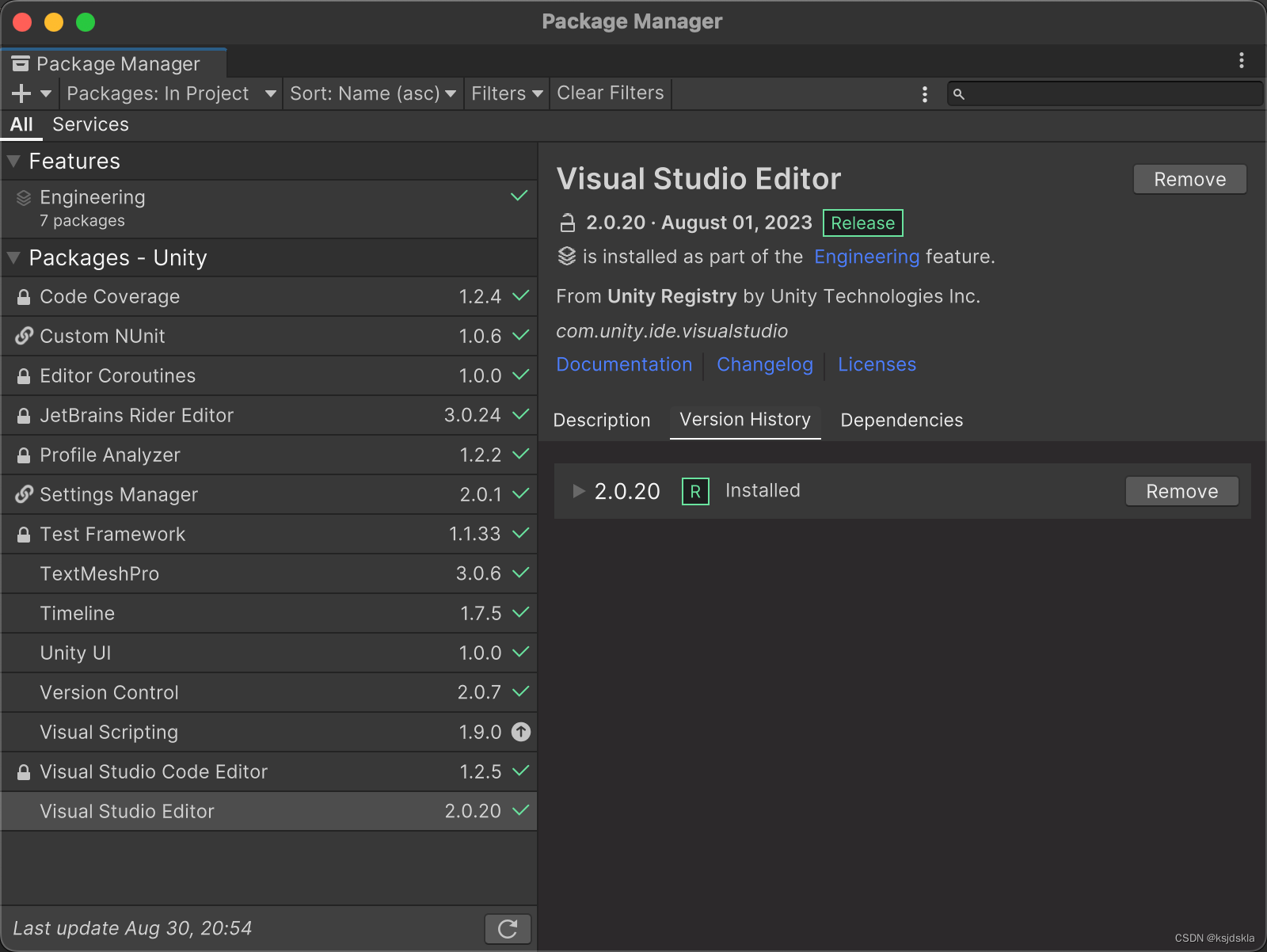Click the search magnifier icon
The height and width of the screenshot is (952, 1267).
tap(958, 94)
